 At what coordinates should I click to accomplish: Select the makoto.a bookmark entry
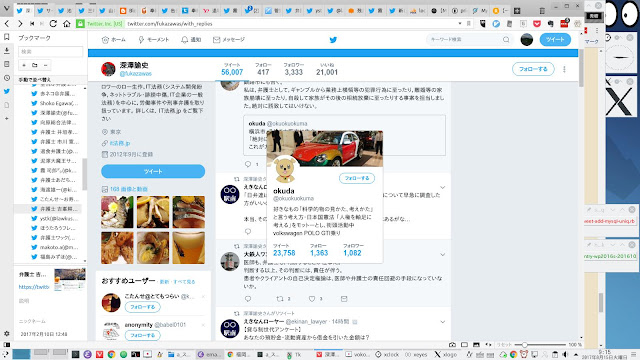(x=55, y=247)
